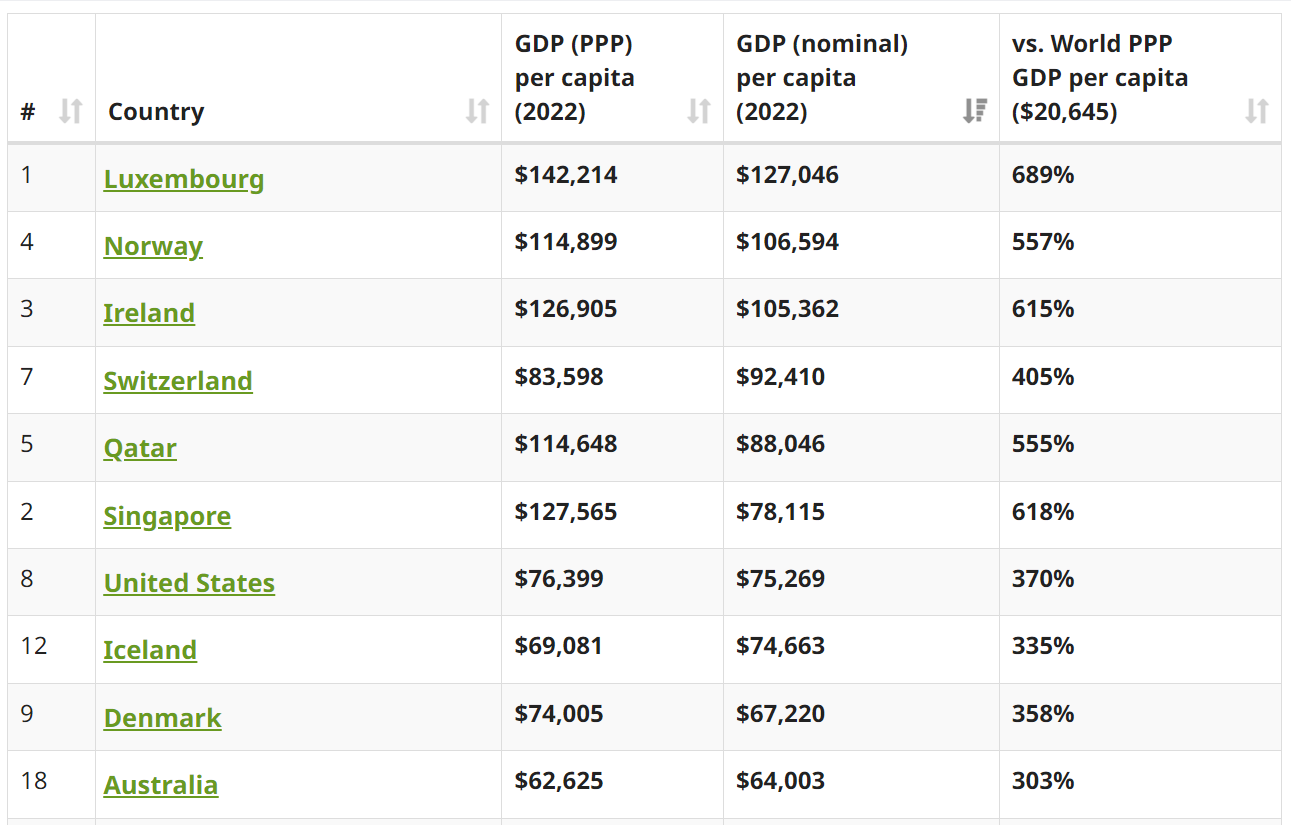Go to the Switzerland page link
Image resolution: width=1291 pixels, height=825 pixels.
coord(178,381)
